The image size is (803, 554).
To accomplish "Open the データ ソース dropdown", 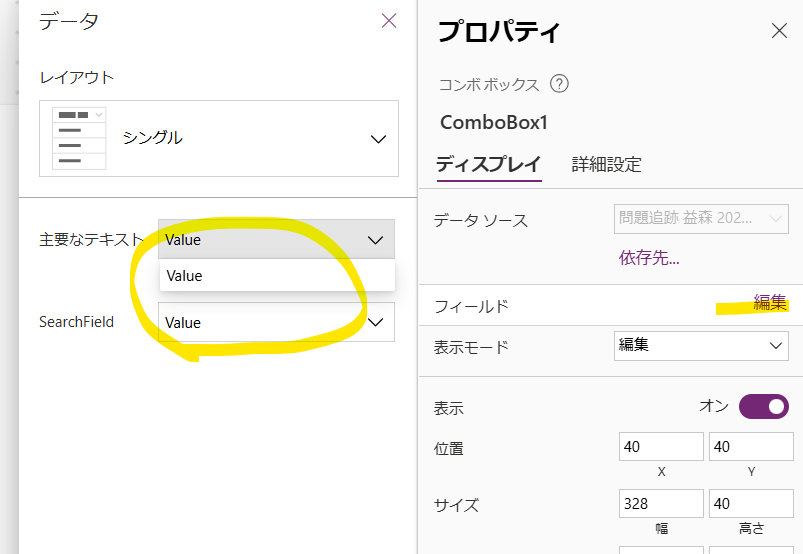I will point(700,217).
